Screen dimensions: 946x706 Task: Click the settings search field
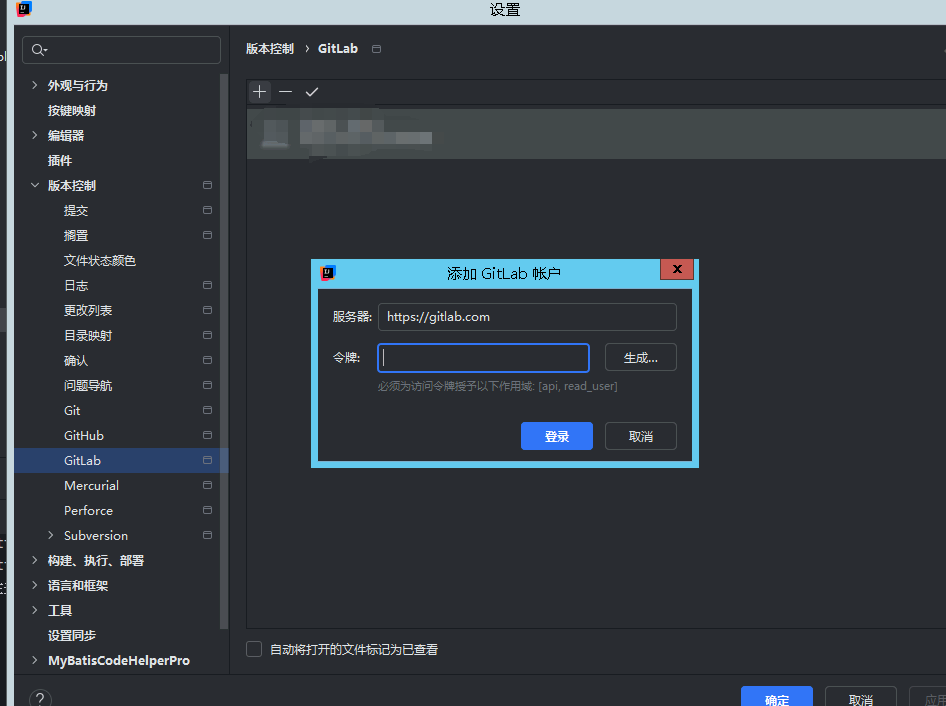tap(121, 50)
